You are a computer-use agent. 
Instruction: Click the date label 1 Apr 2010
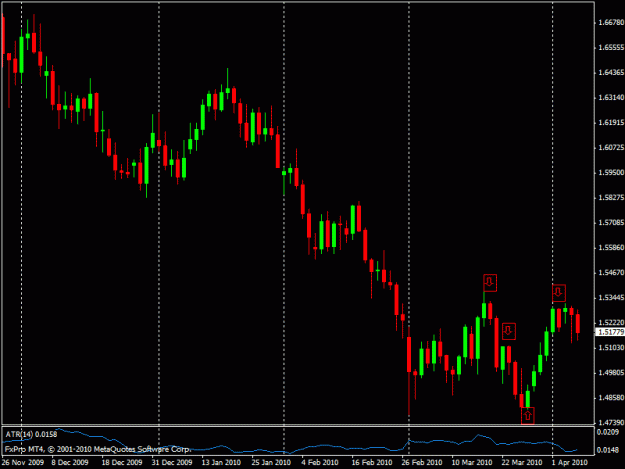(x=570, y=462)
